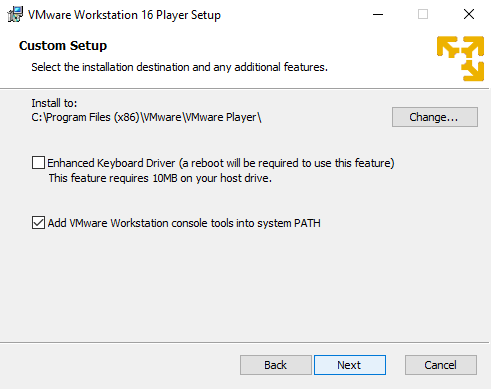Viewport: 491px width, 389px height.
Task: Minimize the VMware Player Setup window
Action: [x=378, y=14]
